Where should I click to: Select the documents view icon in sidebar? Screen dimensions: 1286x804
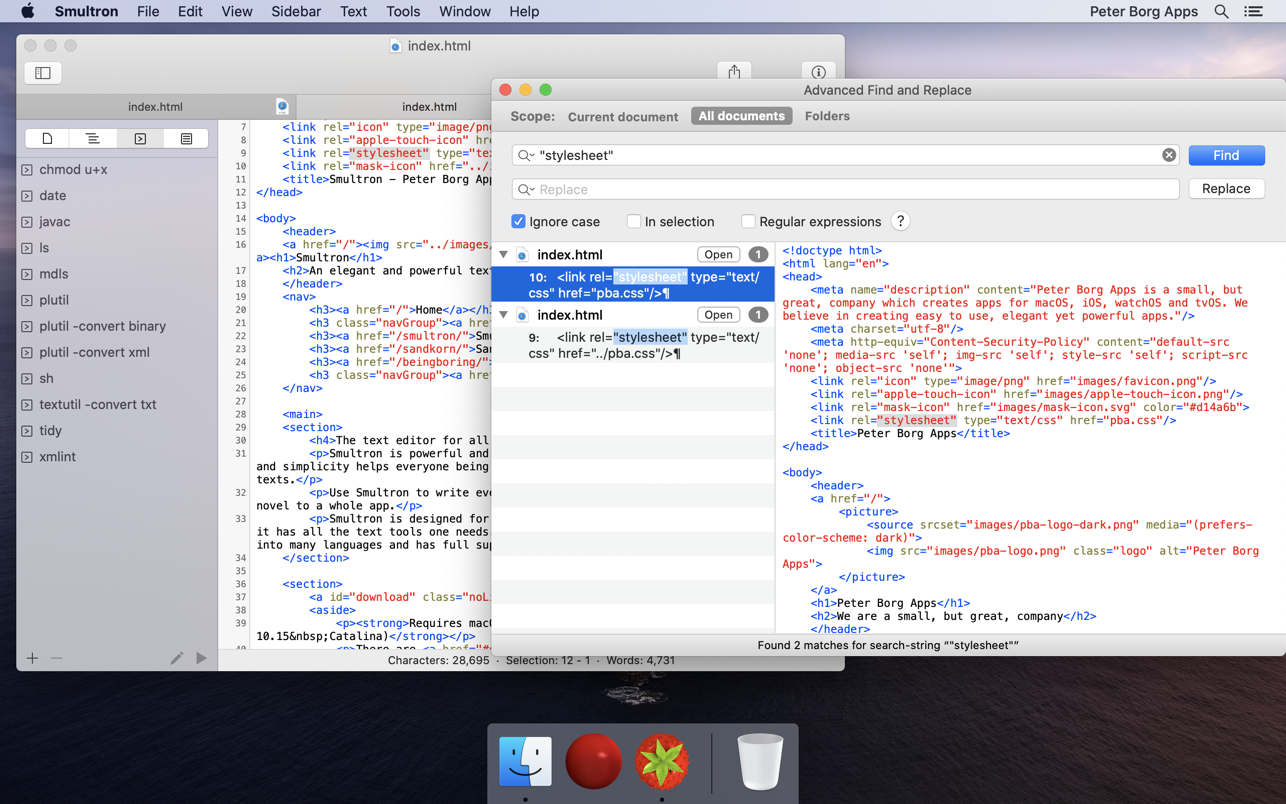[47, 139]
